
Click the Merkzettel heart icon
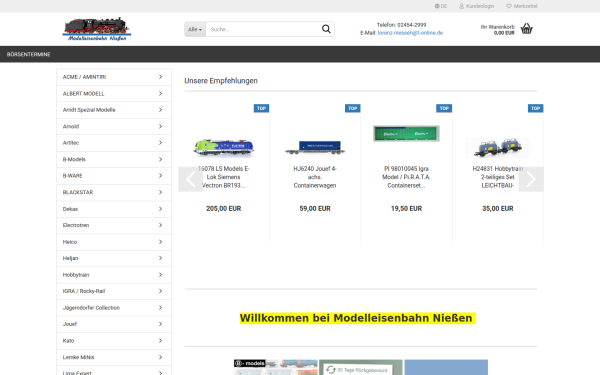click(509, 6)
